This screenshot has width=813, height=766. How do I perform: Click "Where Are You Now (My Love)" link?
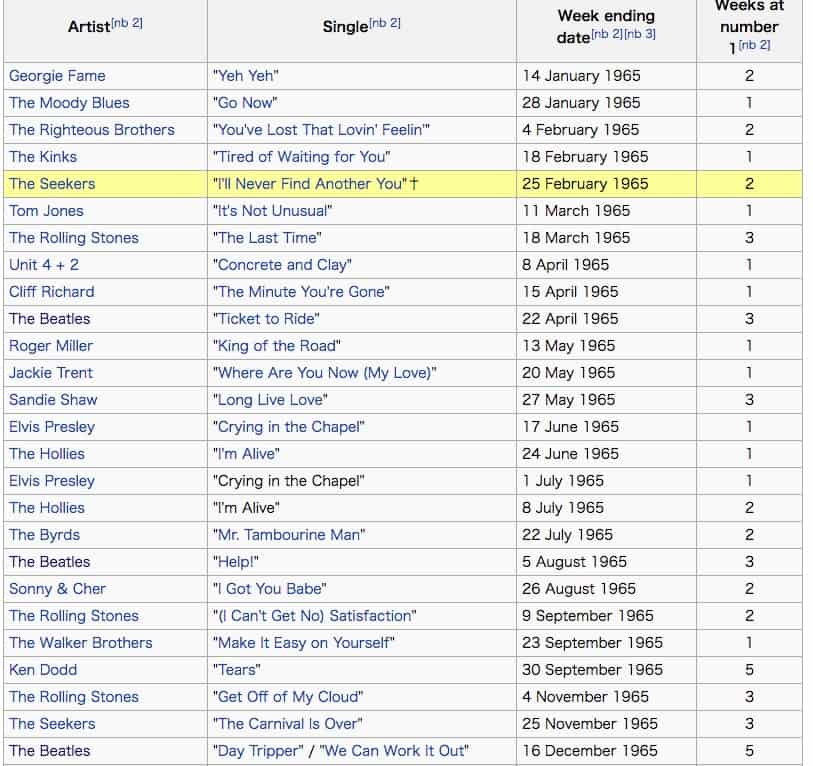click(x=324, y=373)
